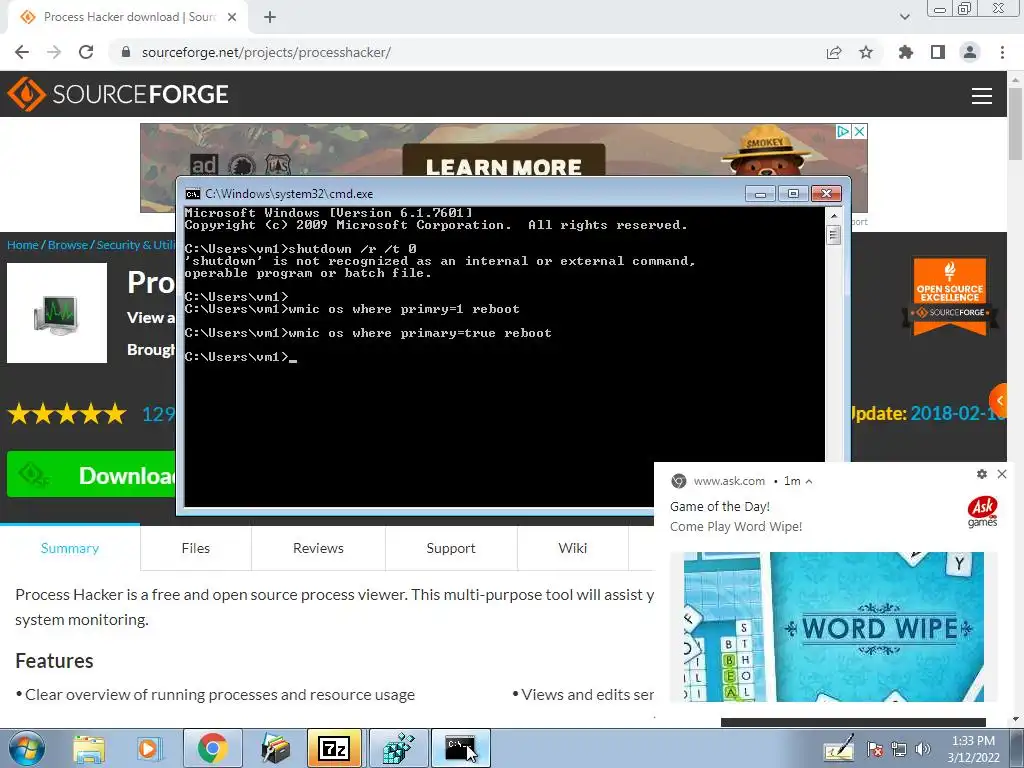This screenshot has width=1024, height=768.
Task: Click the address bar URL
Action: coord(266,52)
